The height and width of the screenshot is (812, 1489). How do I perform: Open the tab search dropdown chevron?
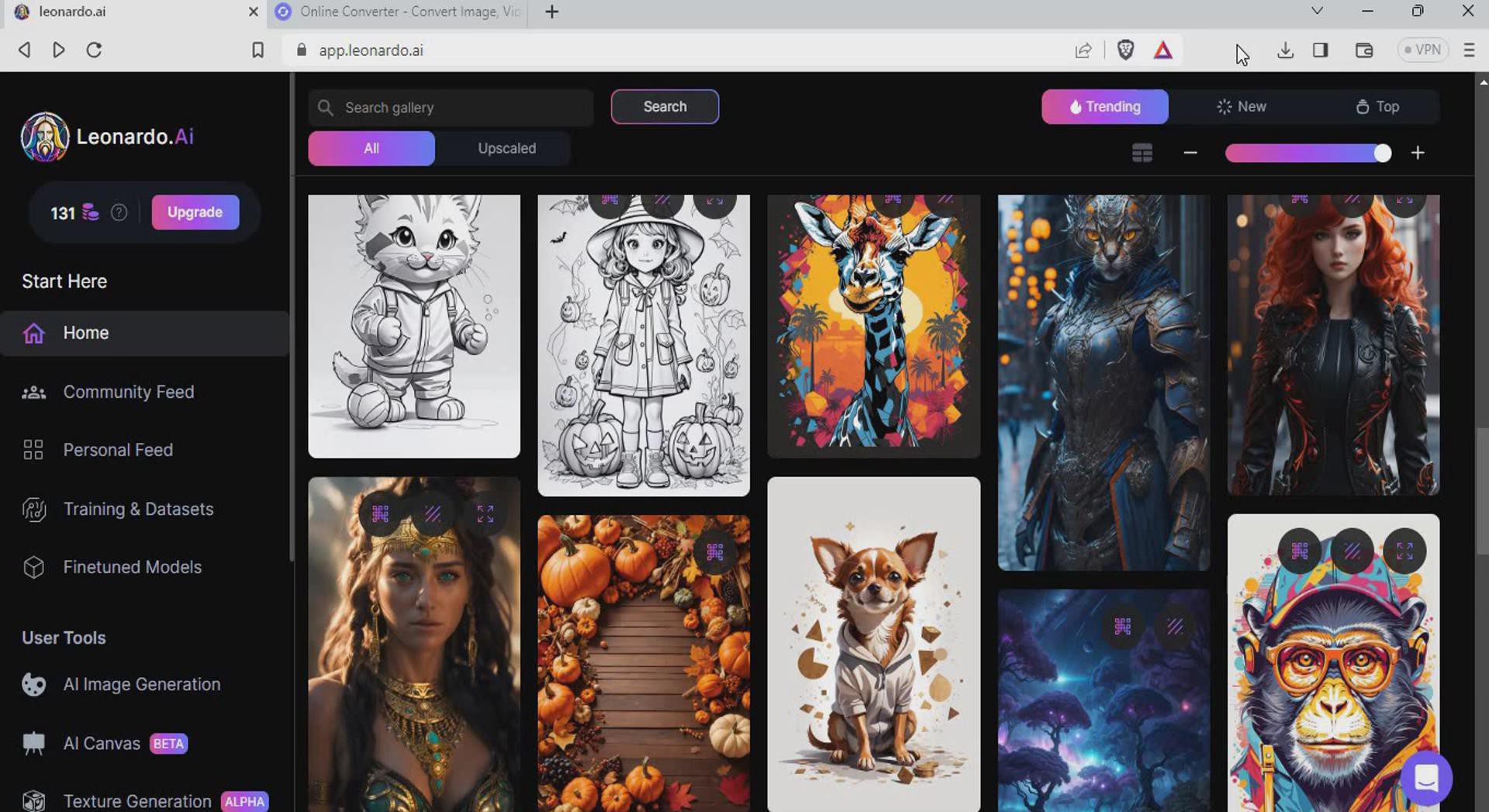(x=1316, y=11)
